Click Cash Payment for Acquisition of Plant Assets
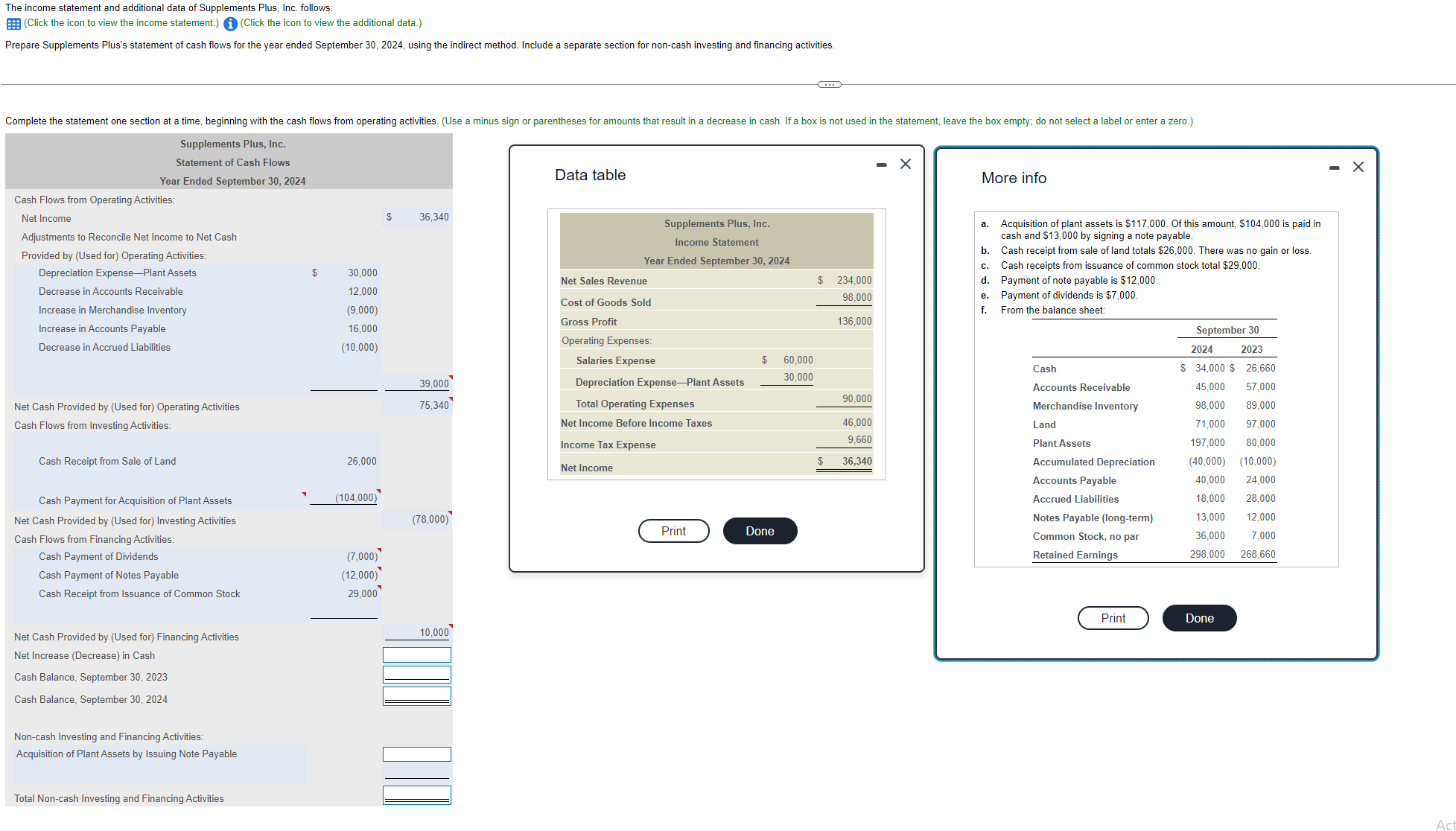The width and height of the screenshot is (1456, 831). (136, 501)
